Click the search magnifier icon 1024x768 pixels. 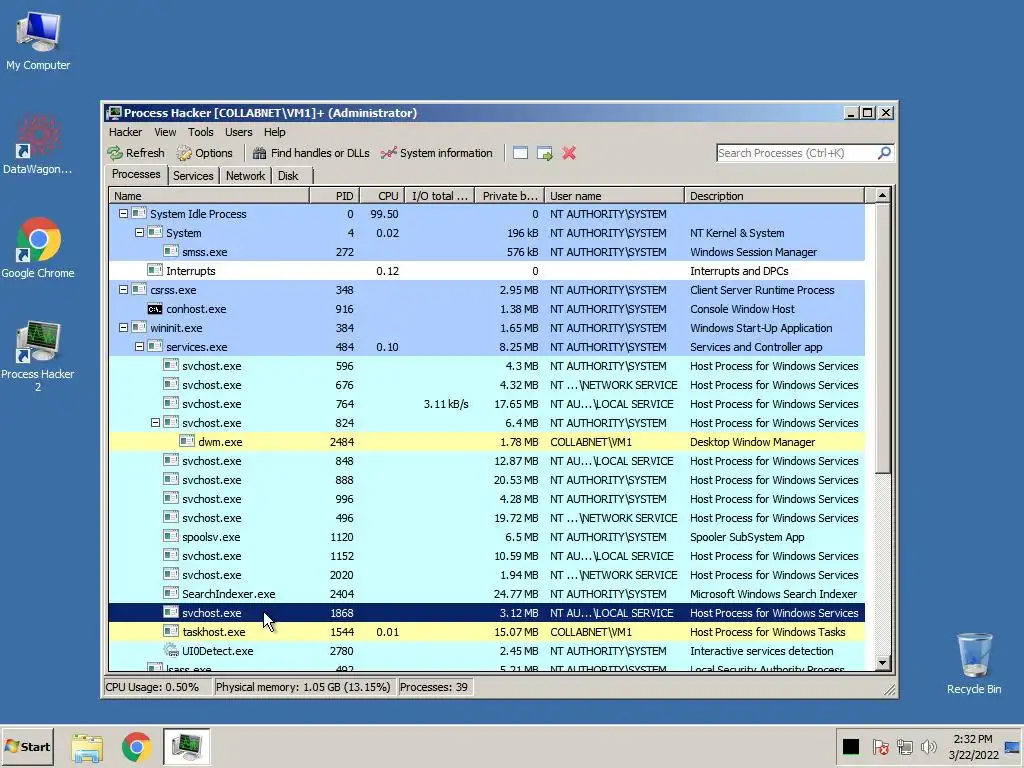click(x=884, y=153)
